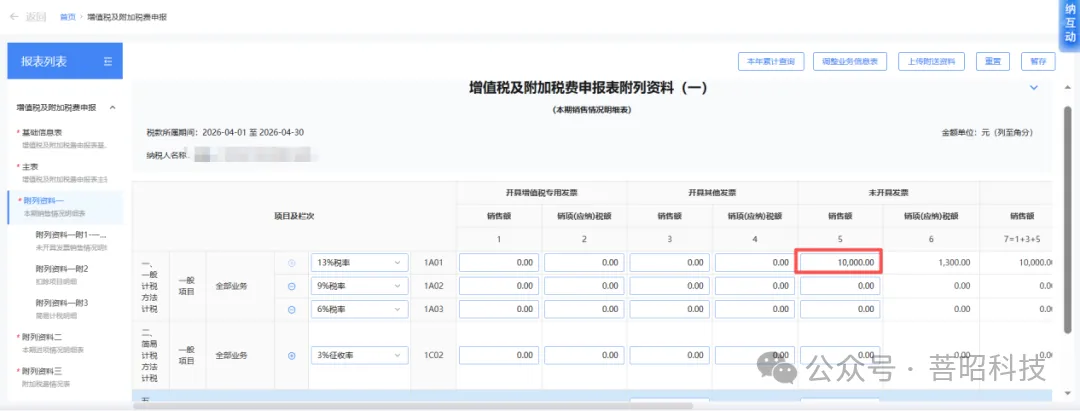Focus 1A03 column 1 销售额 input

499,309
